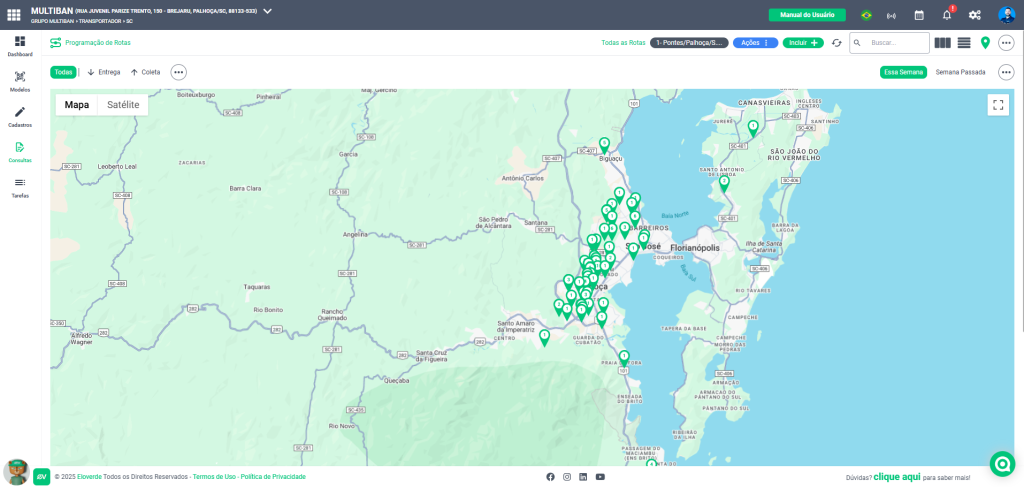Screen dimensions: 1024x487
Task: Click the calendar icon in header
Action: pyautogui.click(x=918, y=15)
